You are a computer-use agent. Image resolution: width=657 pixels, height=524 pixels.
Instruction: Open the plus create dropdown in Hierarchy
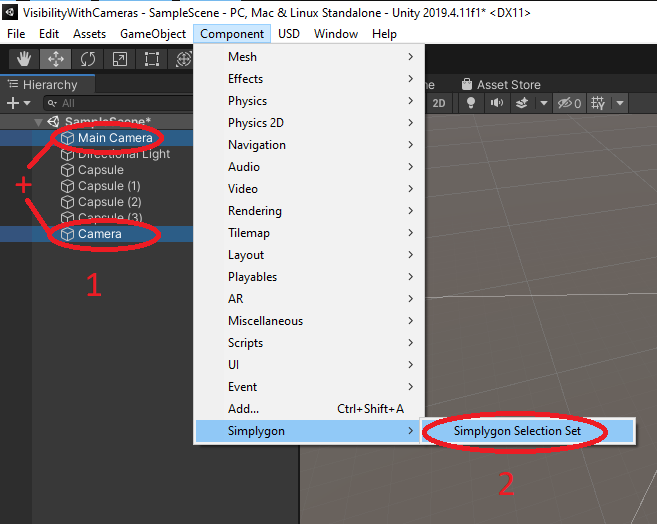coord(18,103)
